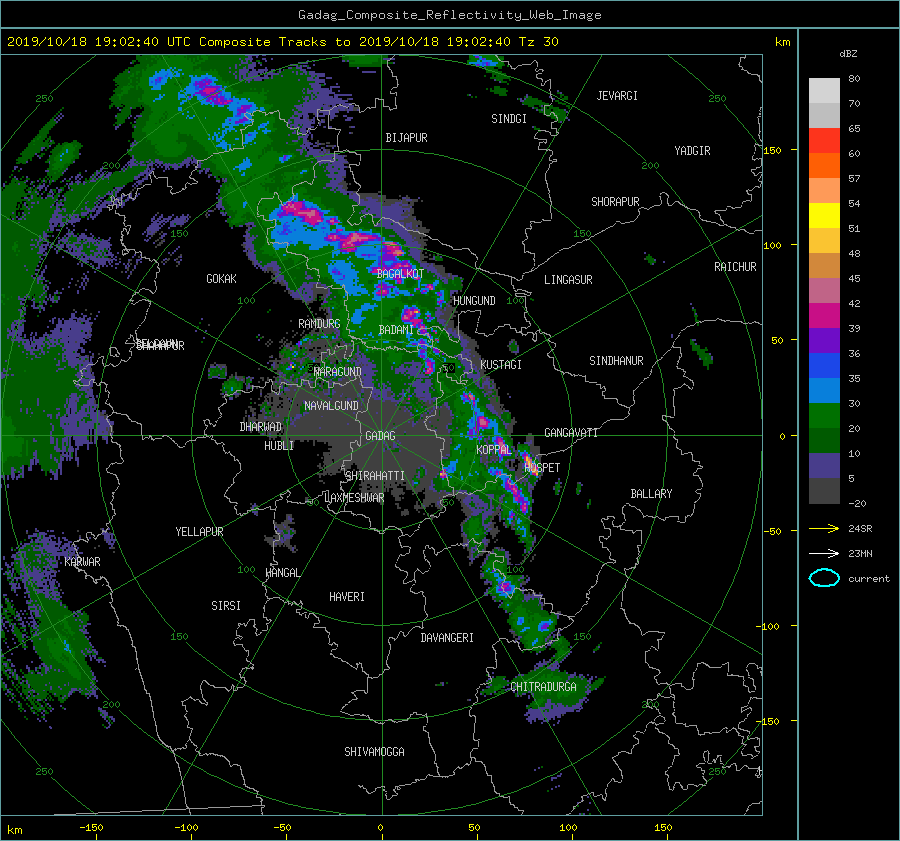900x841 pixels.
Task: Click the LAXMESHWAR city label
Action: (354, 498)
